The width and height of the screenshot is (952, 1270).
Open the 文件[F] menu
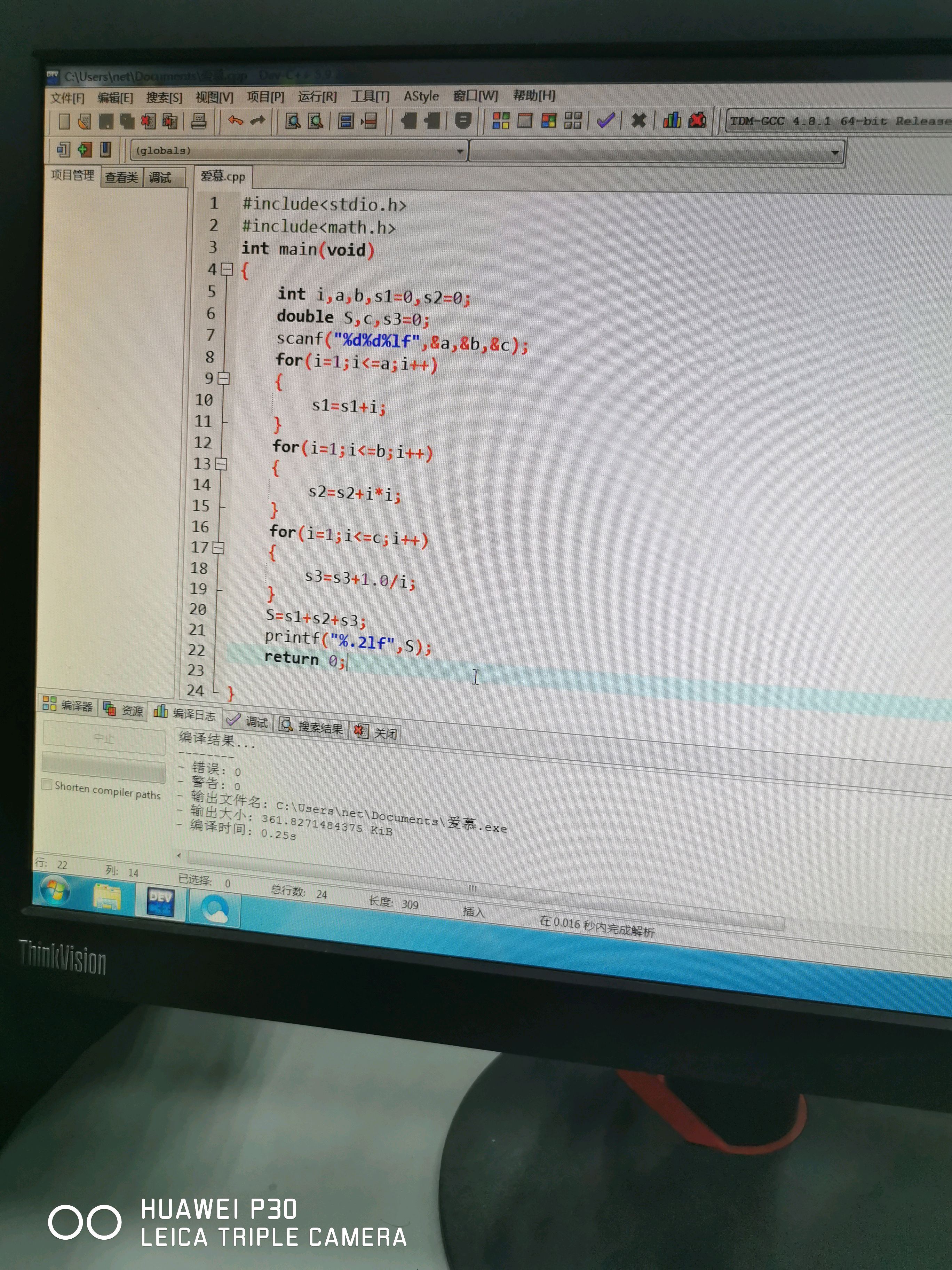[67, 98]
